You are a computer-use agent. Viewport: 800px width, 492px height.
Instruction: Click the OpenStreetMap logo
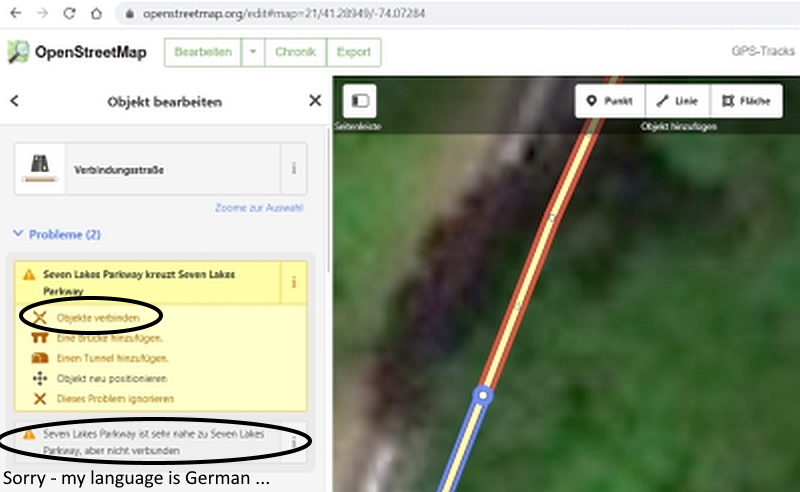click(x=77, y=52)
